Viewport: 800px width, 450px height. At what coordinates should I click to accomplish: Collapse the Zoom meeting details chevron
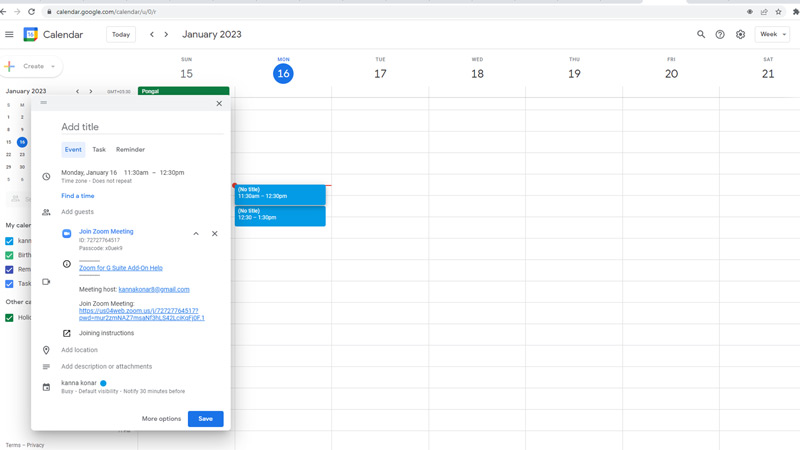[x=196, y=234]
